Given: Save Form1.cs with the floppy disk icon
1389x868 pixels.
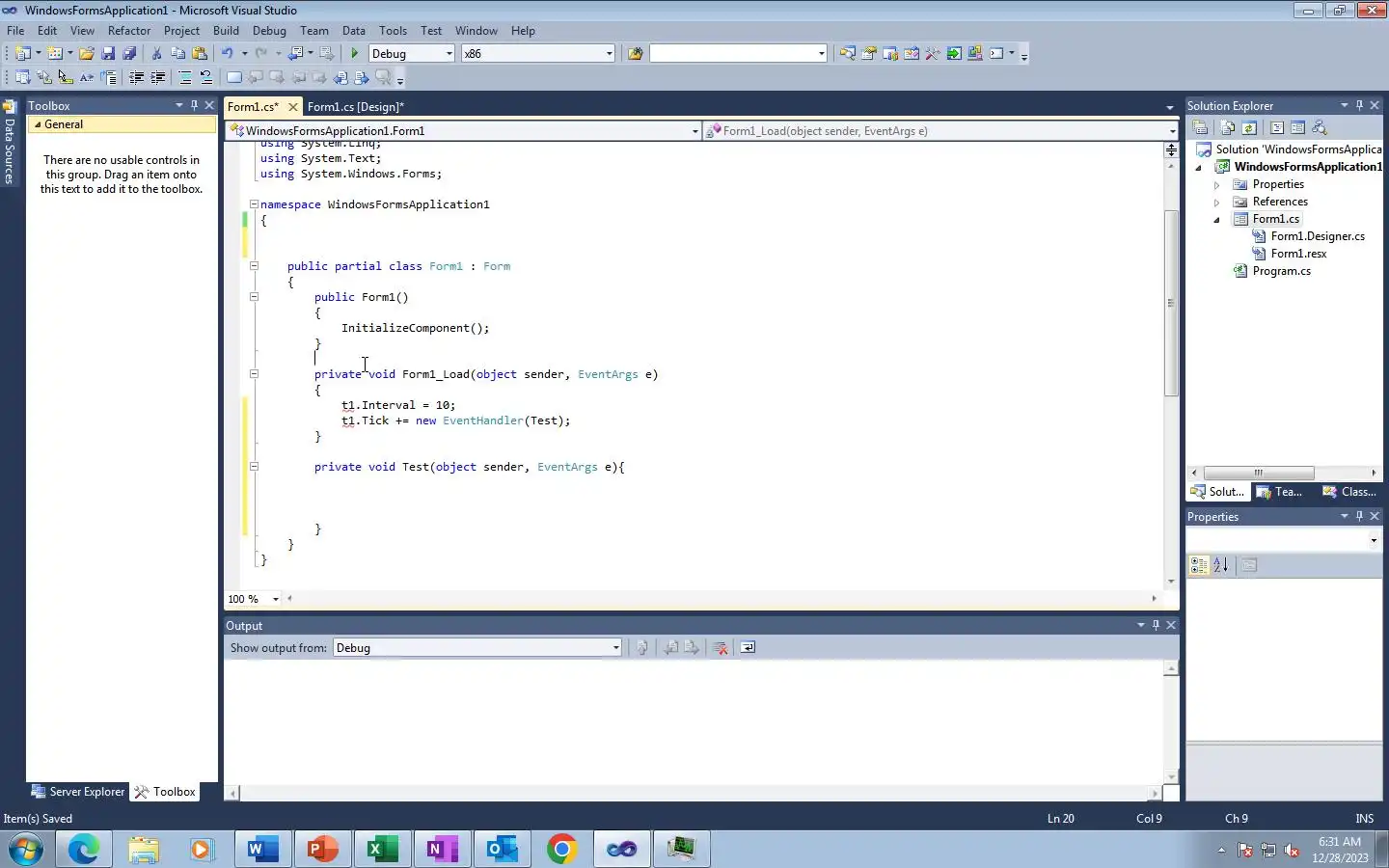Looking at the screenshot, I should (108, 54).
